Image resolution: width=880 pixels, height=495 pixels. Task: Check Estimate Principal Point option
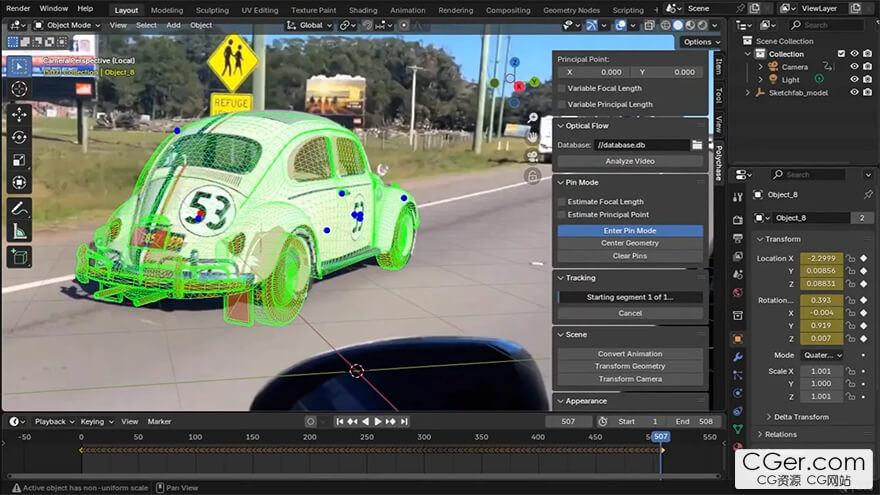click(x=562, y=215)
